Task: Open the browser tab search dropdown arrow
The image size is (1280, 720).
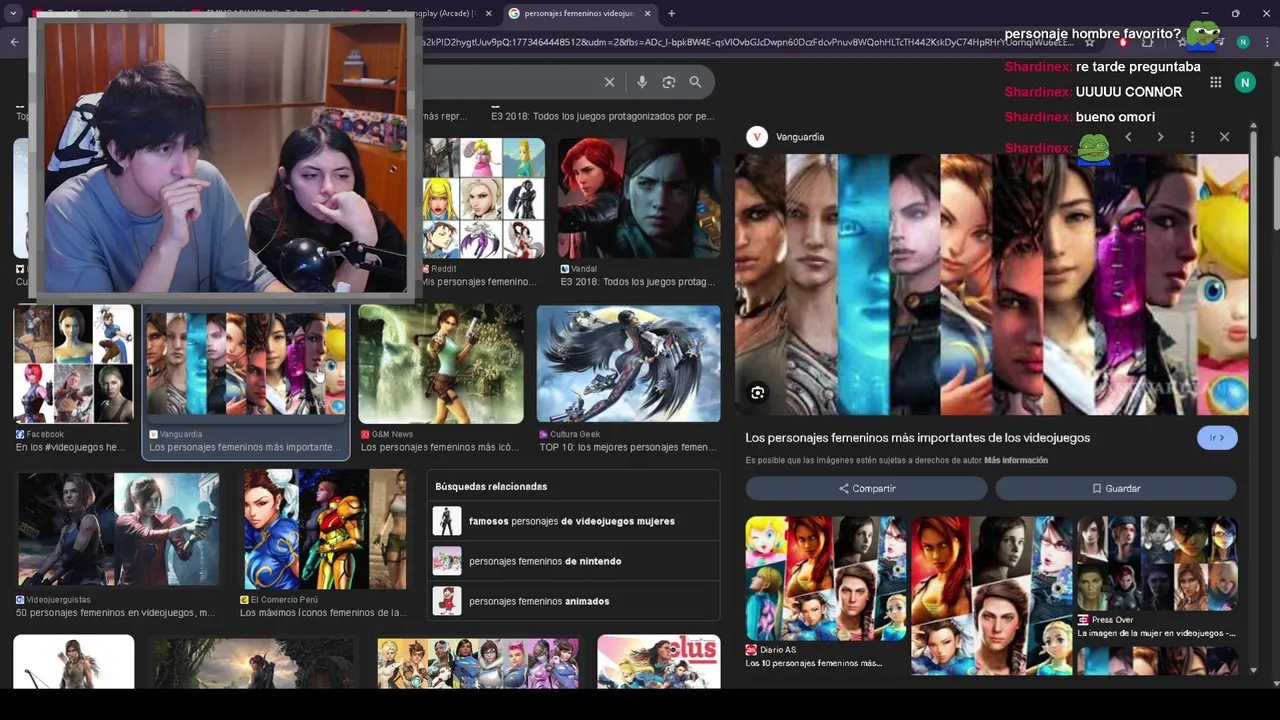Action: 13,13
